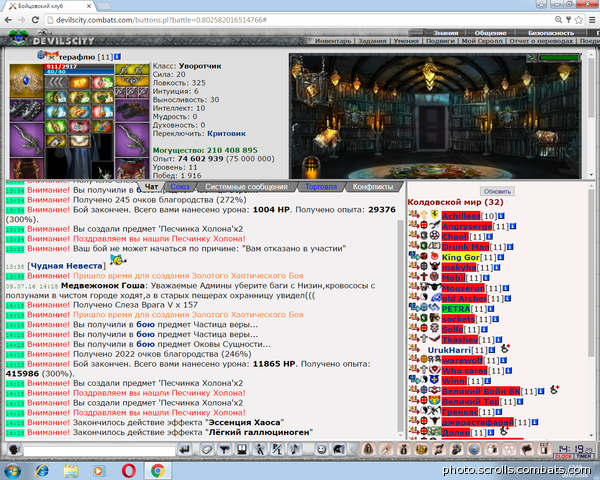
Task: Open the Системные сообщения tab
Action: (x=246, y=187)
